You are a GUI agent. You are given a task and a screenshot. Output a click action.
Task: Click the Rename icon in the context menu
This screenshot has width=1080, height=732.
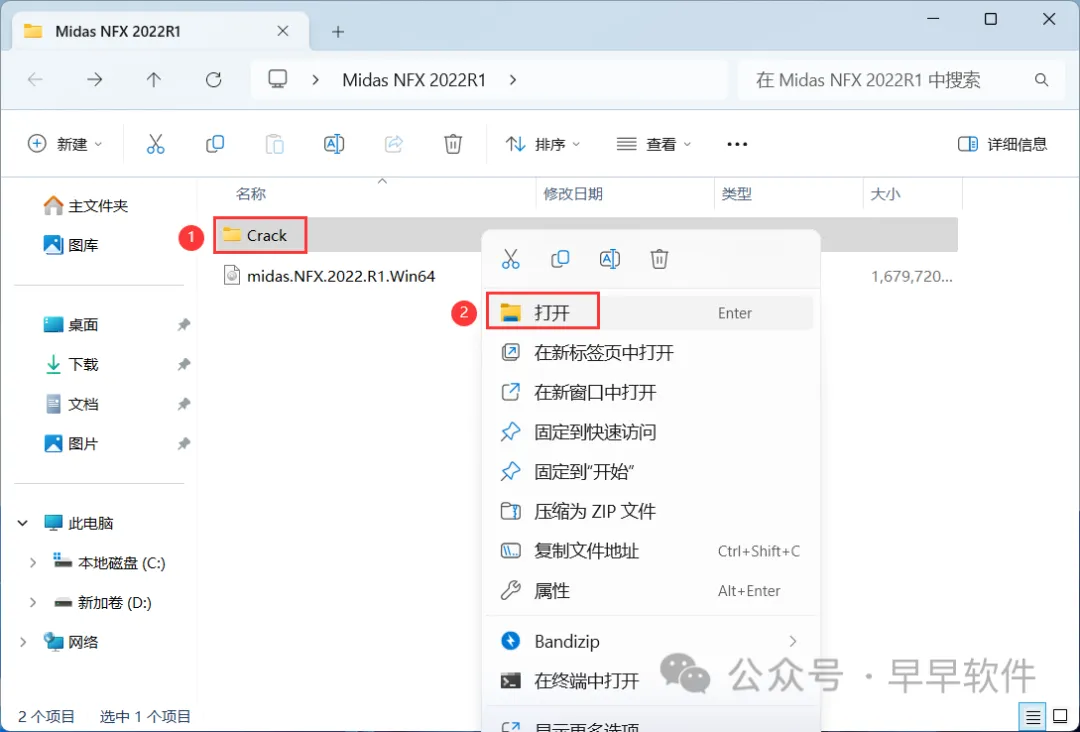pyautogui.click(x=610, y=259)
